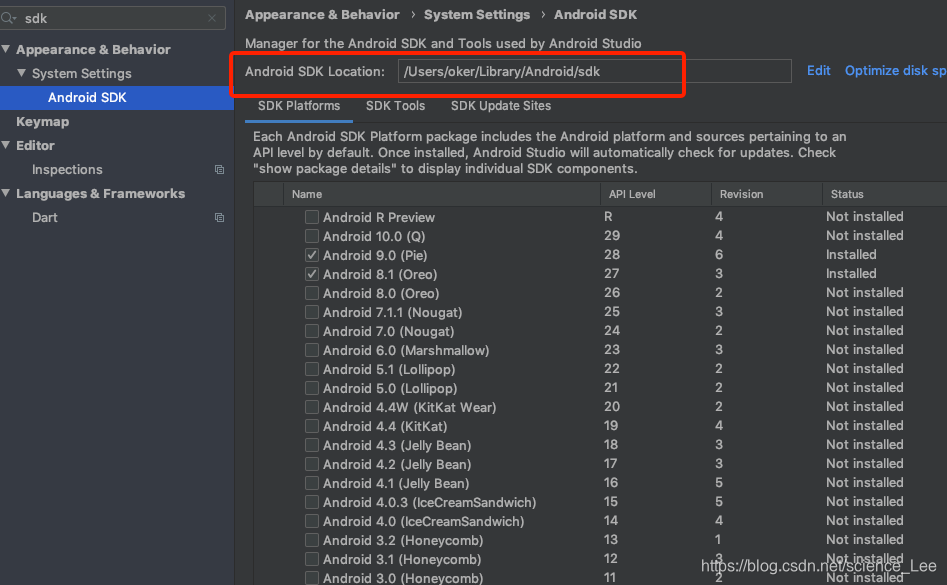Check Android 4.4W (KitKat Wear) checkbox
The image size is (947, 585).
312,407
